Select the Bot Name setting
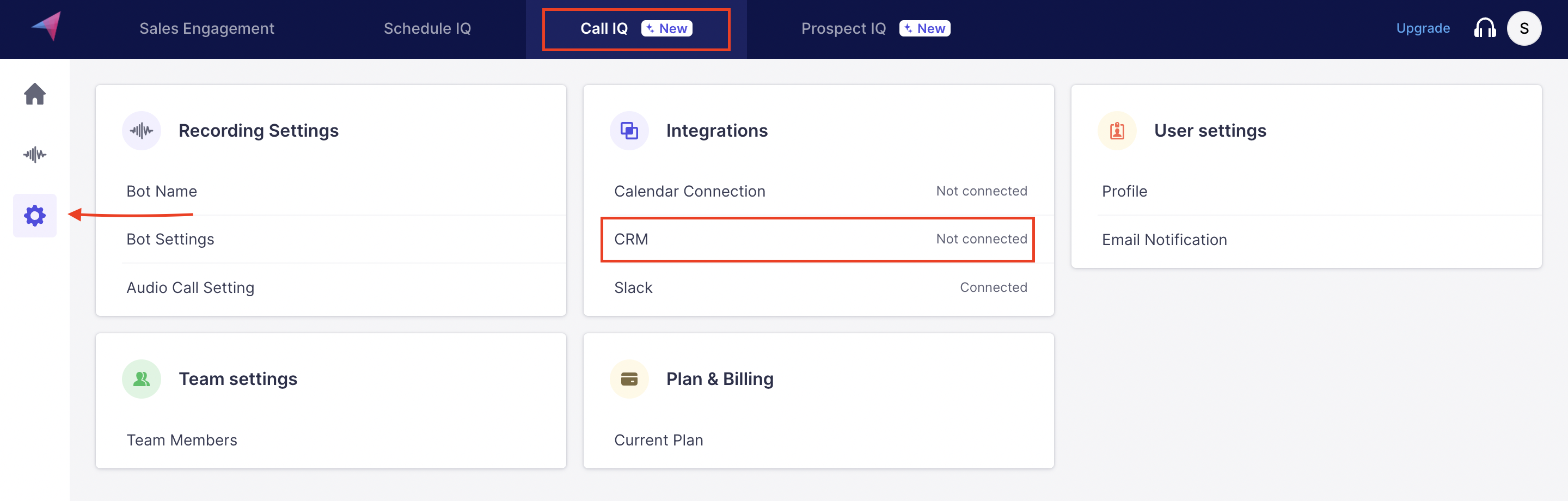1568x501 pixels. pyautogui.click(x=161, y=191)
